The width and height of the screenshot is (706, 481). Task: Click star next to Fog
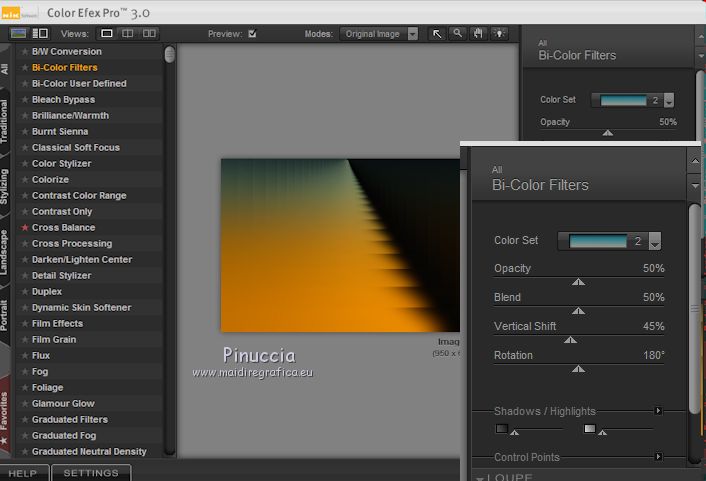coord(25,372)
